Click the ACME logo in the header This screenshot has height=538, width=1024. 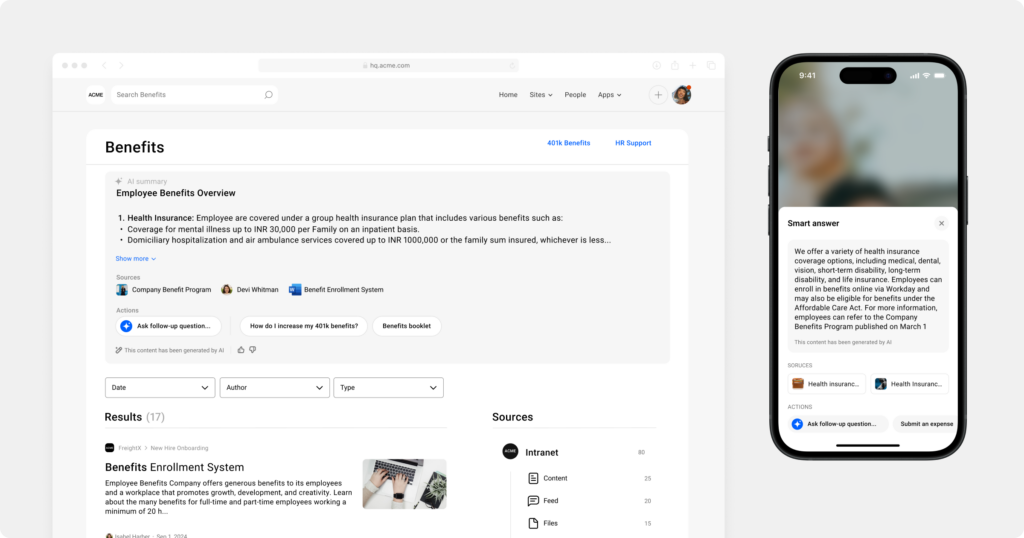(x=95, y=95)
